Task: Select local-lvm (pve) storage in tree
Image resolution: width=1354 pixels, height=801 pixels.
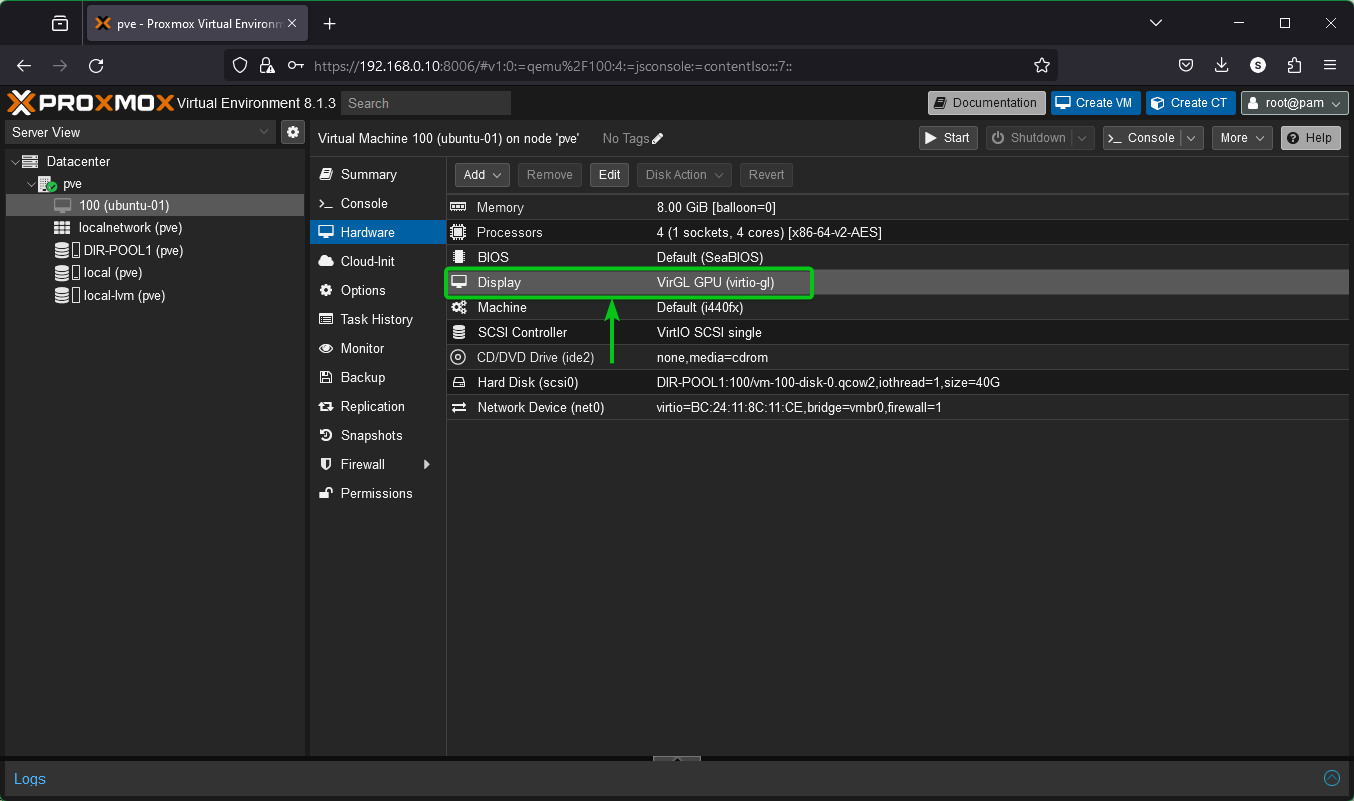Action: click(155, 296)
